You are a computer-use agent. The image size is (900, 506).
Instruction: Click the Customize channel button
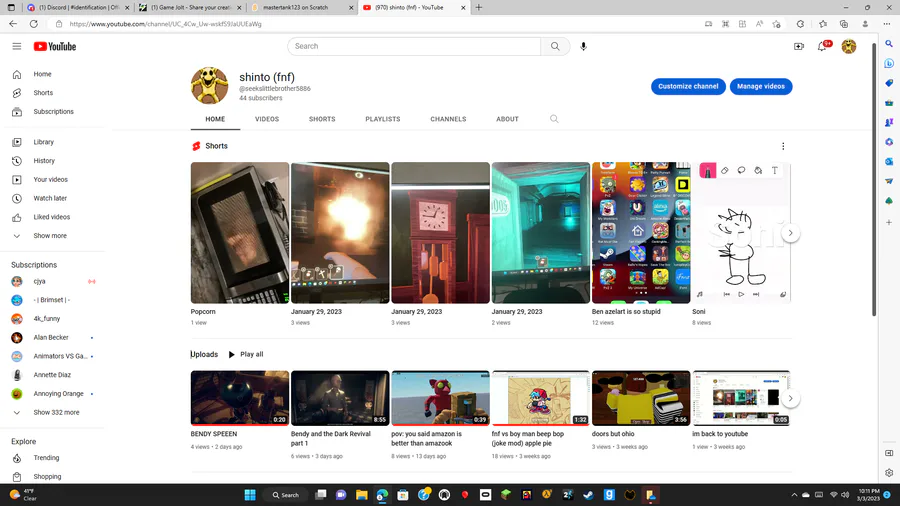click(688, 87)
